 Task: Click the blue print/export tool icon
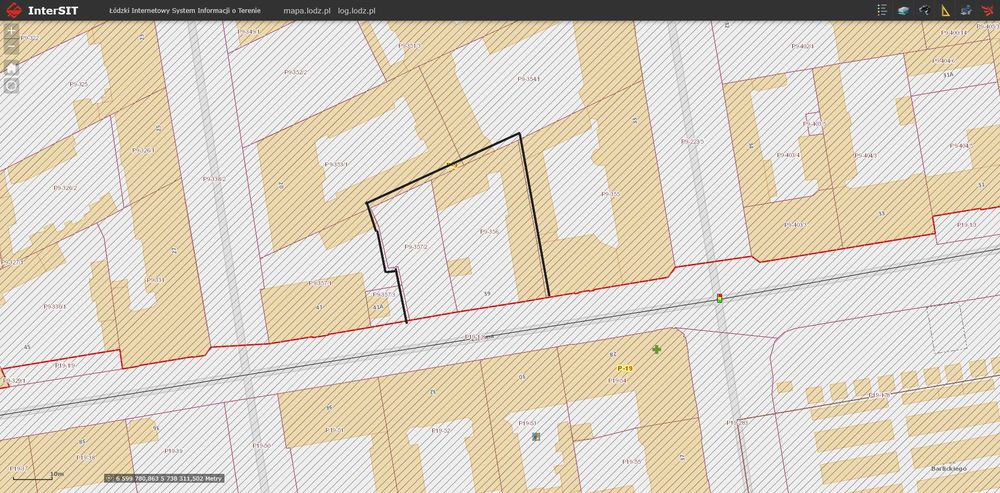pos(966,10)
